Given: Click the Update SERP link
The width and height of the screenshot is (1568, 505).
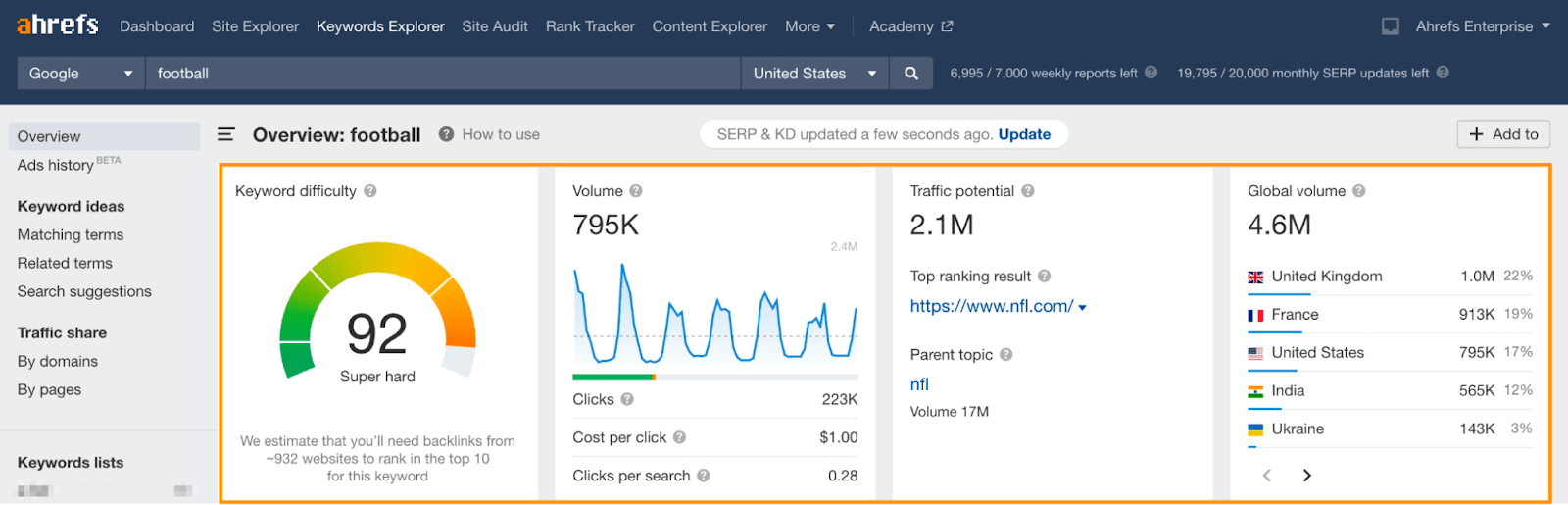Looking at the screenshot, I should pos(1024,134).
